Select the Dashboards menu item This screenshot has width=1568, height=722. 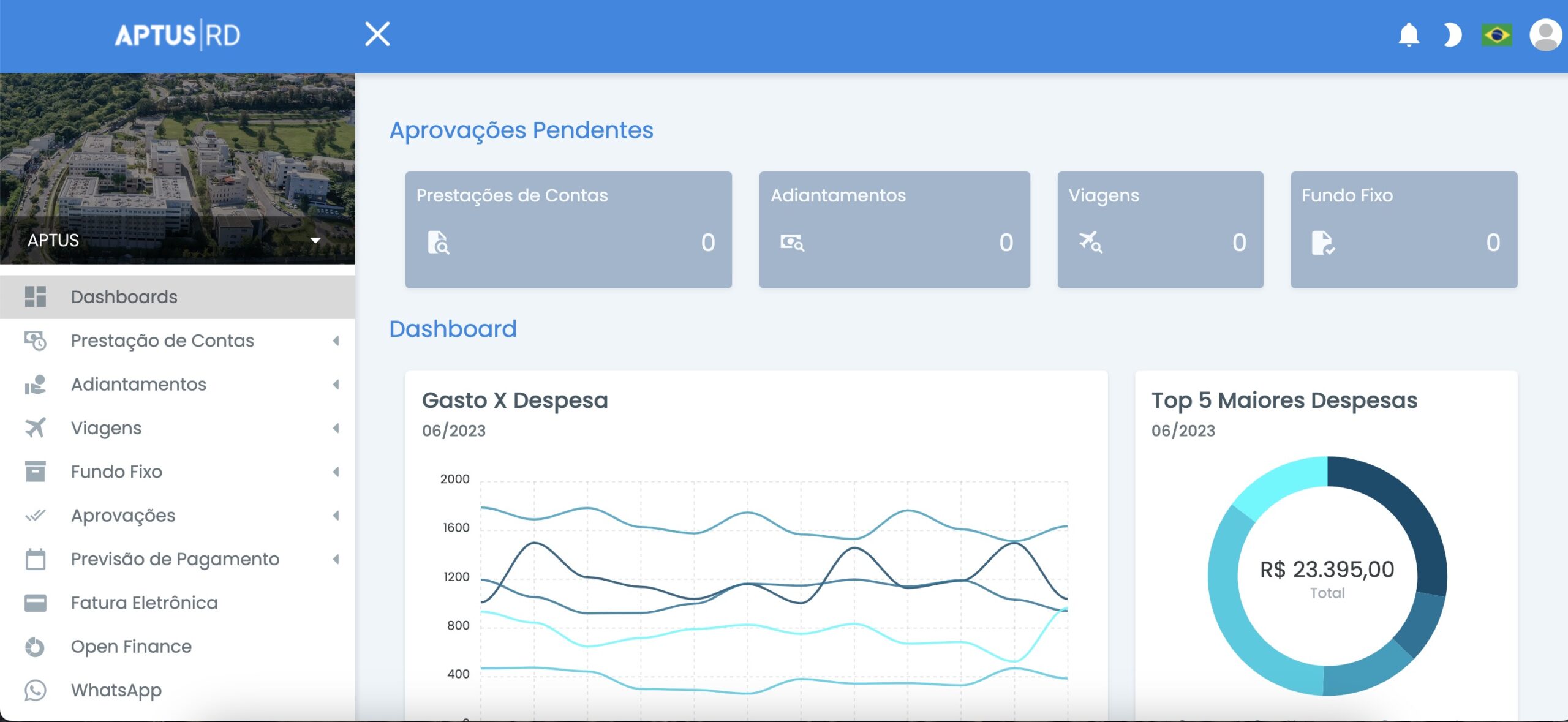tap(124, 297)
